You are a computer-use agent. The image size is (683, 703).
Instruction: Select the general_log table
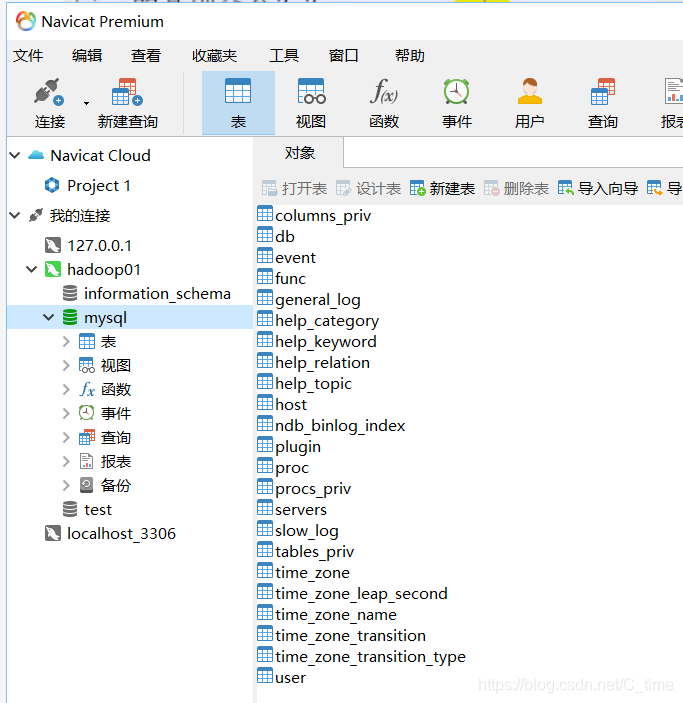(x=318, y=300)
